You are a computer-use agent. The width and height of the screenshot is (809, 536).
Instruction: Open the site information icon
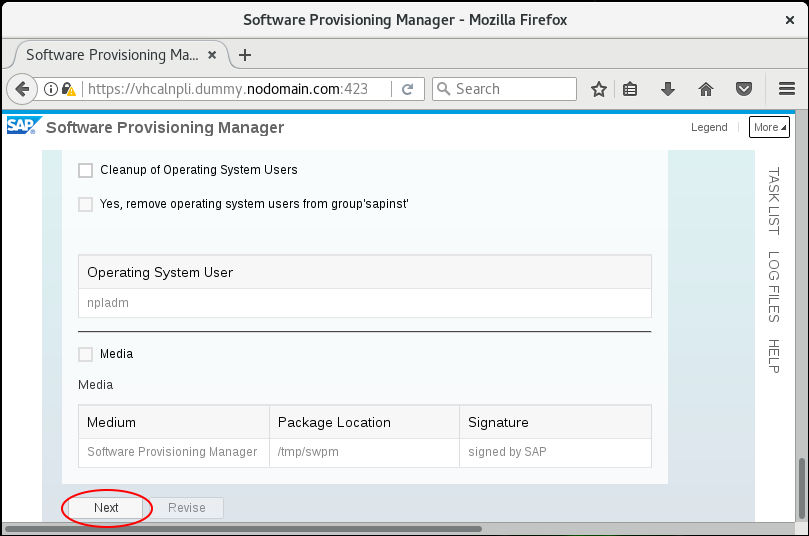51,89
